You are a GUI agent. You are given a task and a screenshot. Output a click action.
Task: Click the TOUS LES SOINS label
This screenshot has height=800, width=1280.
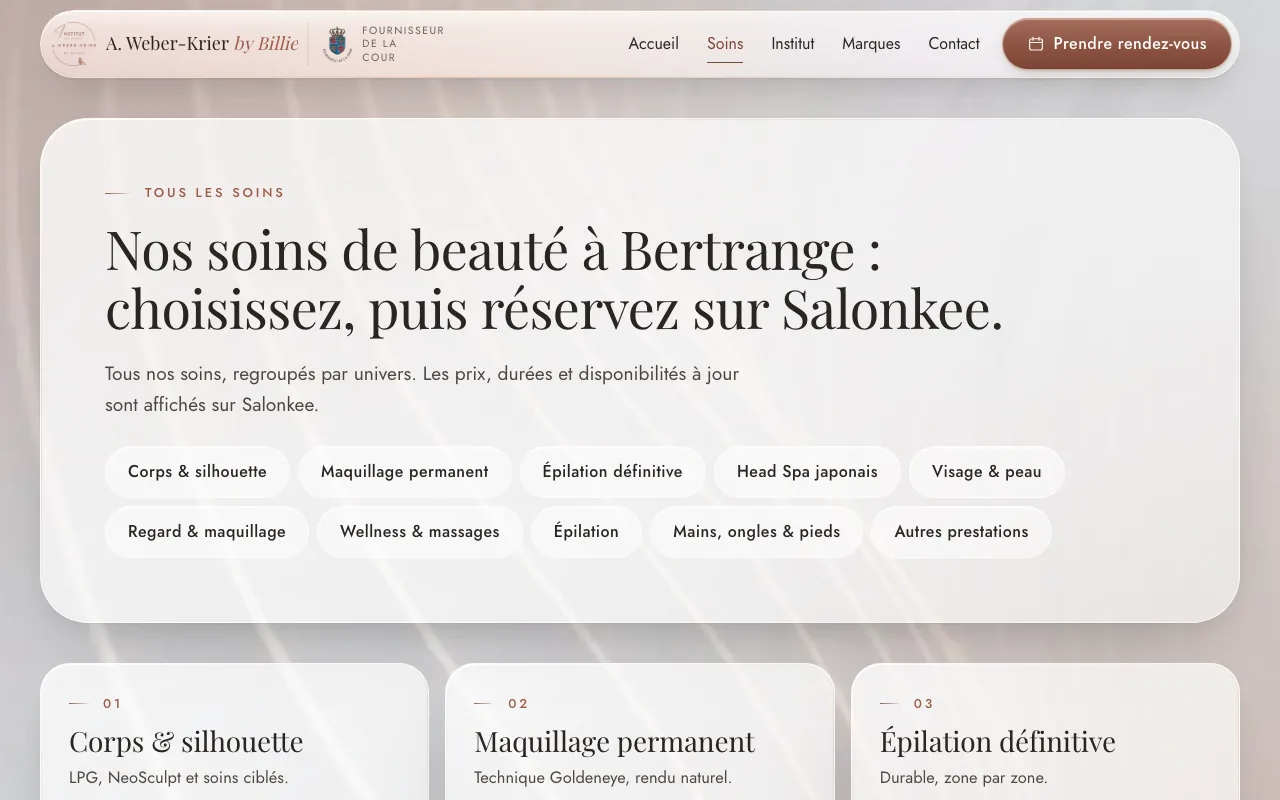pos(215,193)
